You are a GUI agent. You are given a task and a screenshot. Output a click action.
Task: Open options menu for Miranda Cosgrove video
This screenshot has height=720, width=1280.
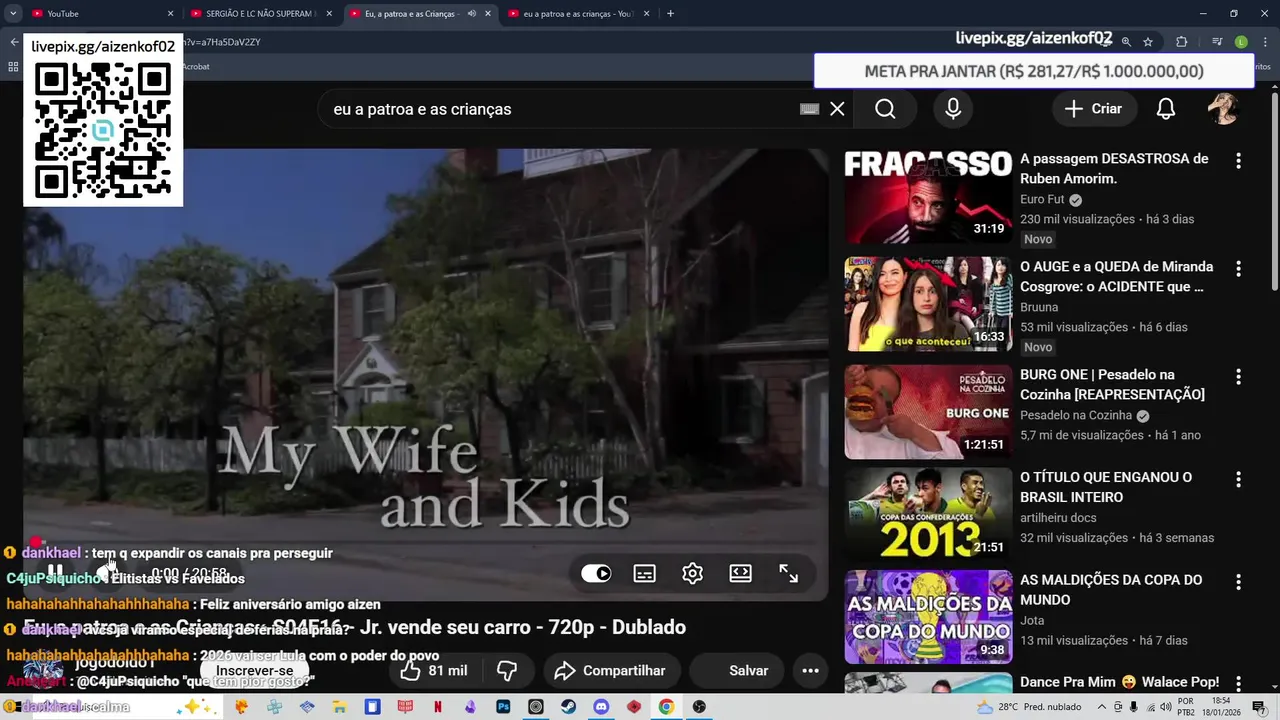[x=1238, y=269]
